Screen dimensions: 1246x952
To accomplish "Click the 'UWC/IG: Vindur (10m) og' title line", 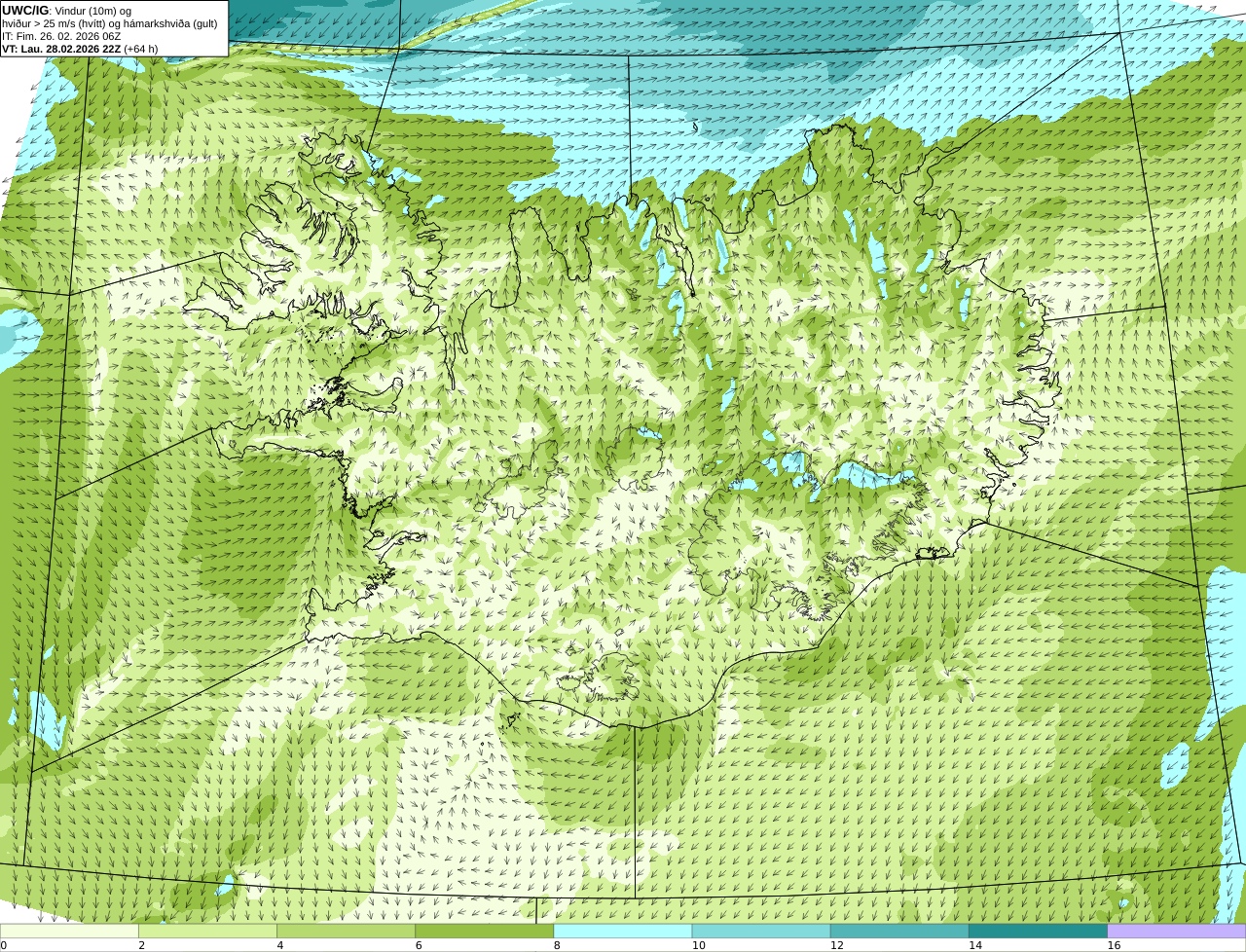I will tap(66, 11).
